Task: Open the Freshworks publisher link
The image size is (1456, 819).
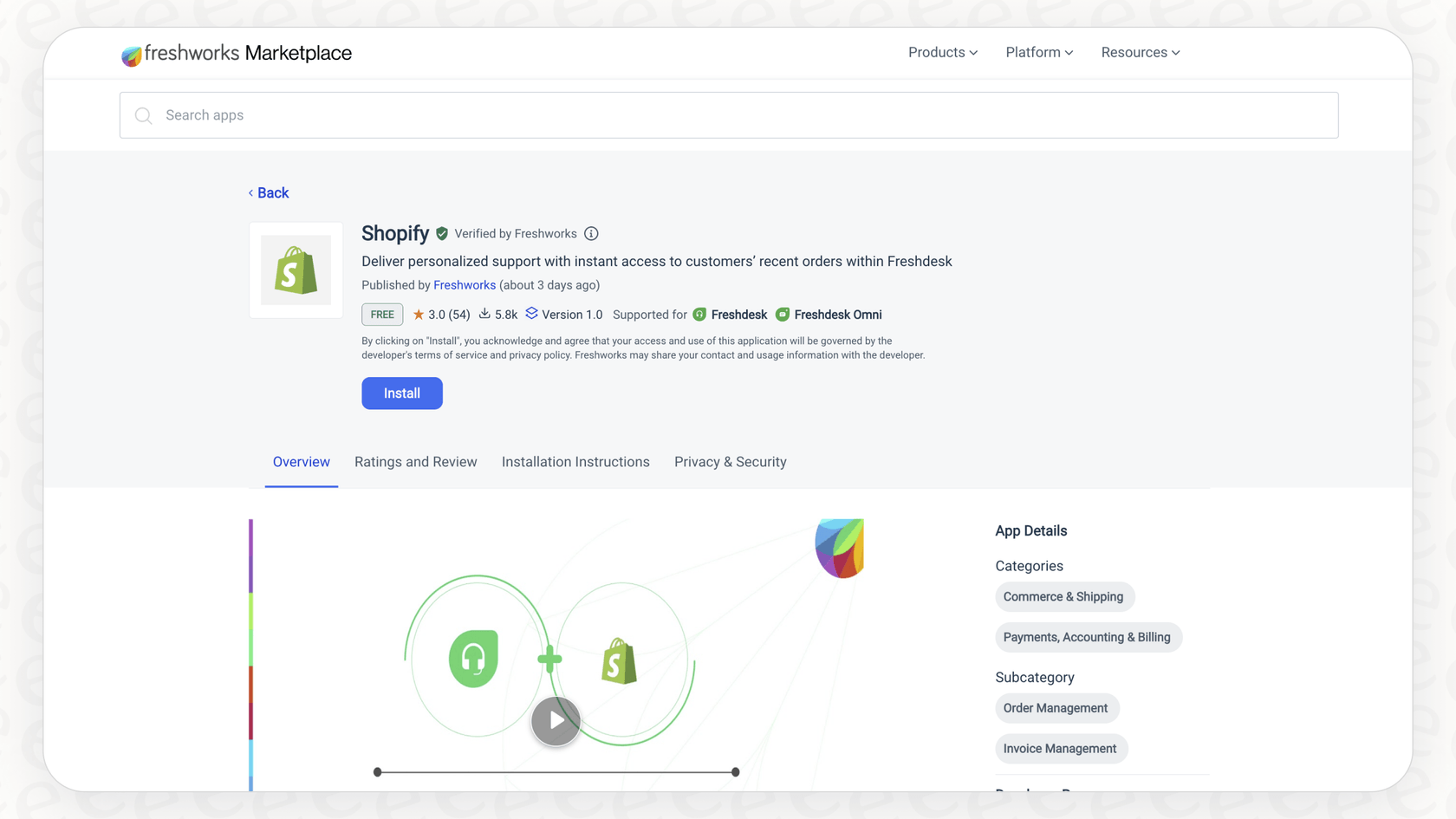Action: click(465, 284)
